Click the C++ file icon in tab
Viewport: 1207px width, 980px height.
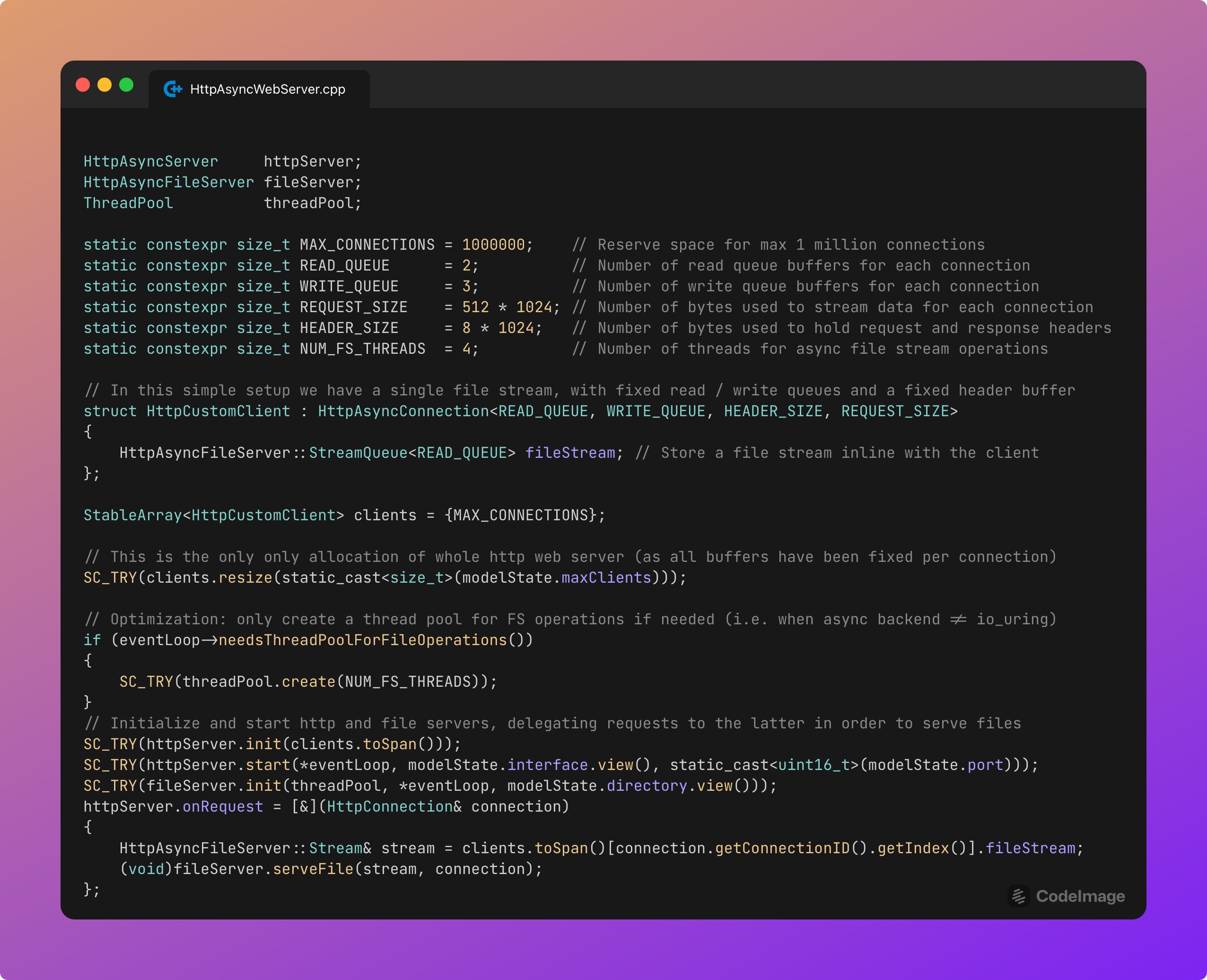click(x=173, y=89)
